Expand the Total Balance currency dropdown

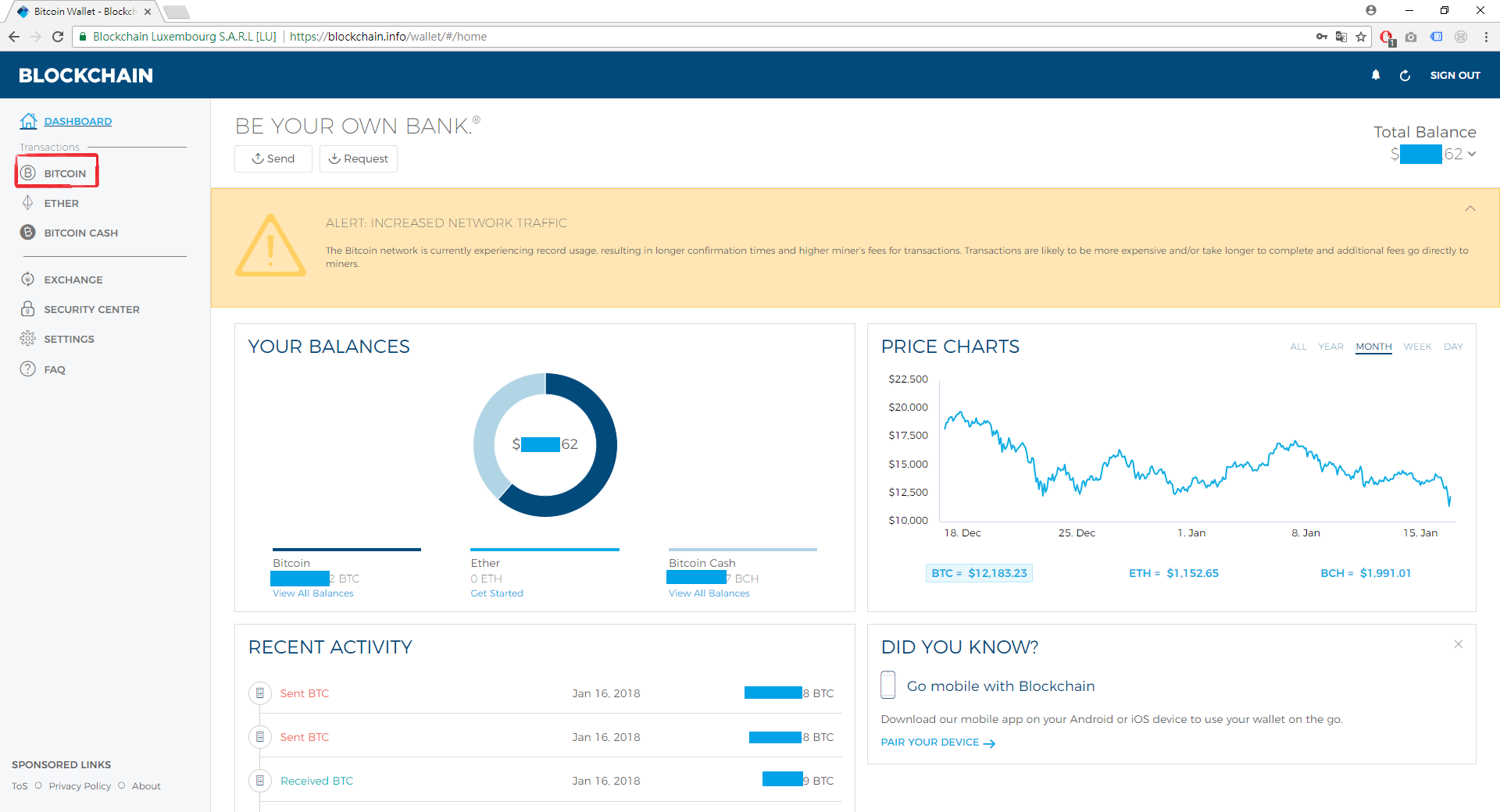1472,154
